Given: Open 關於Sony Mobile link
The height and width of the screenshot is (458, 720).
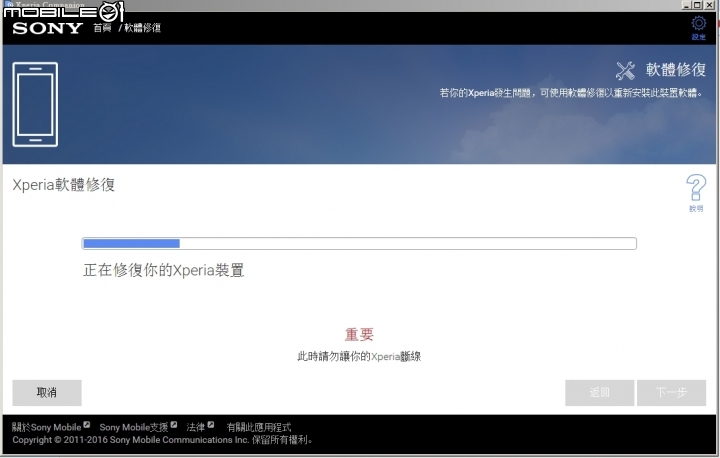Looking at the screenshot, I should 51,427.
